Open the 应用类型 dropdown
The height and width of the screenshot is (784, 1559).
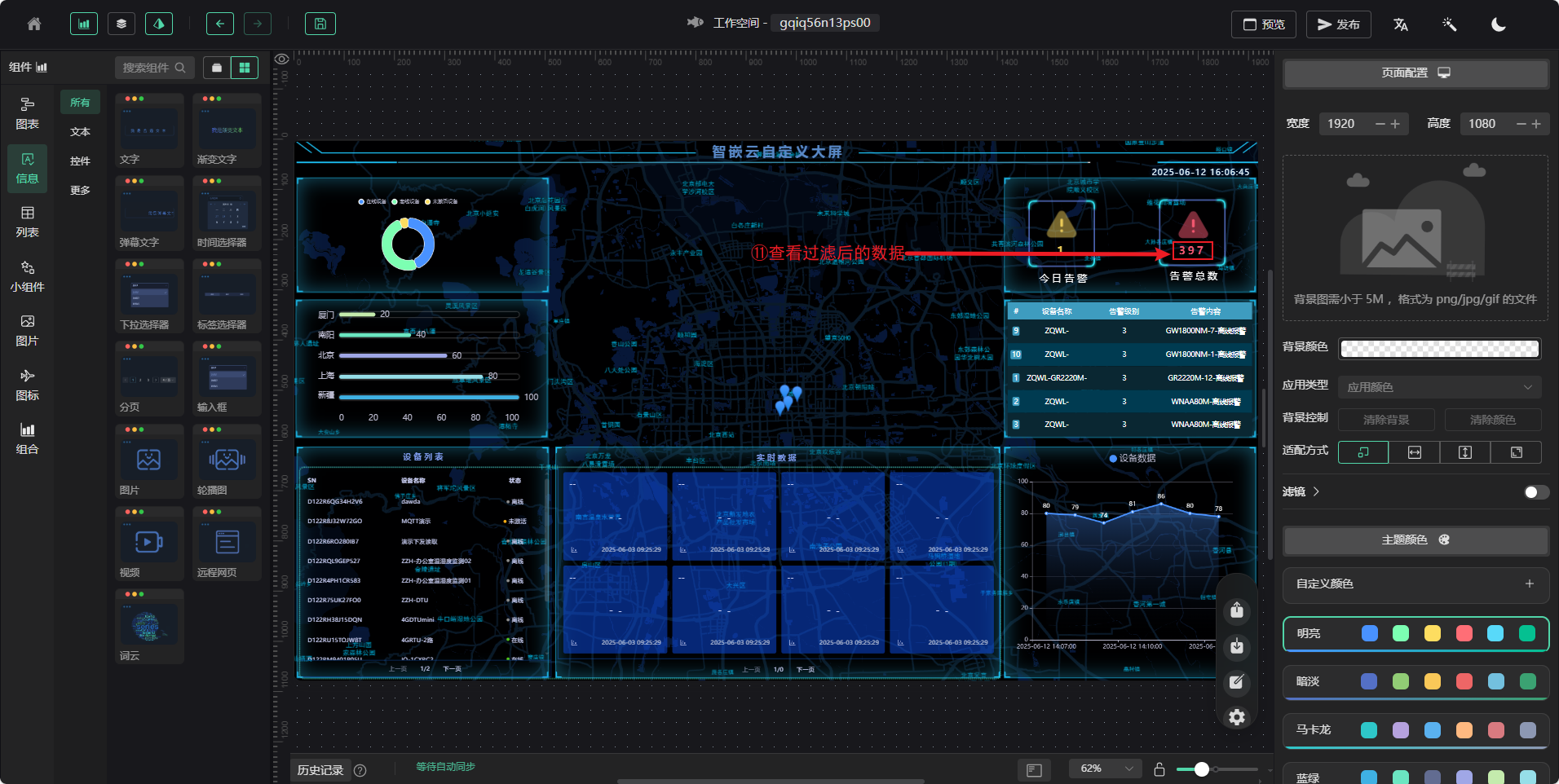point(1439,387)
